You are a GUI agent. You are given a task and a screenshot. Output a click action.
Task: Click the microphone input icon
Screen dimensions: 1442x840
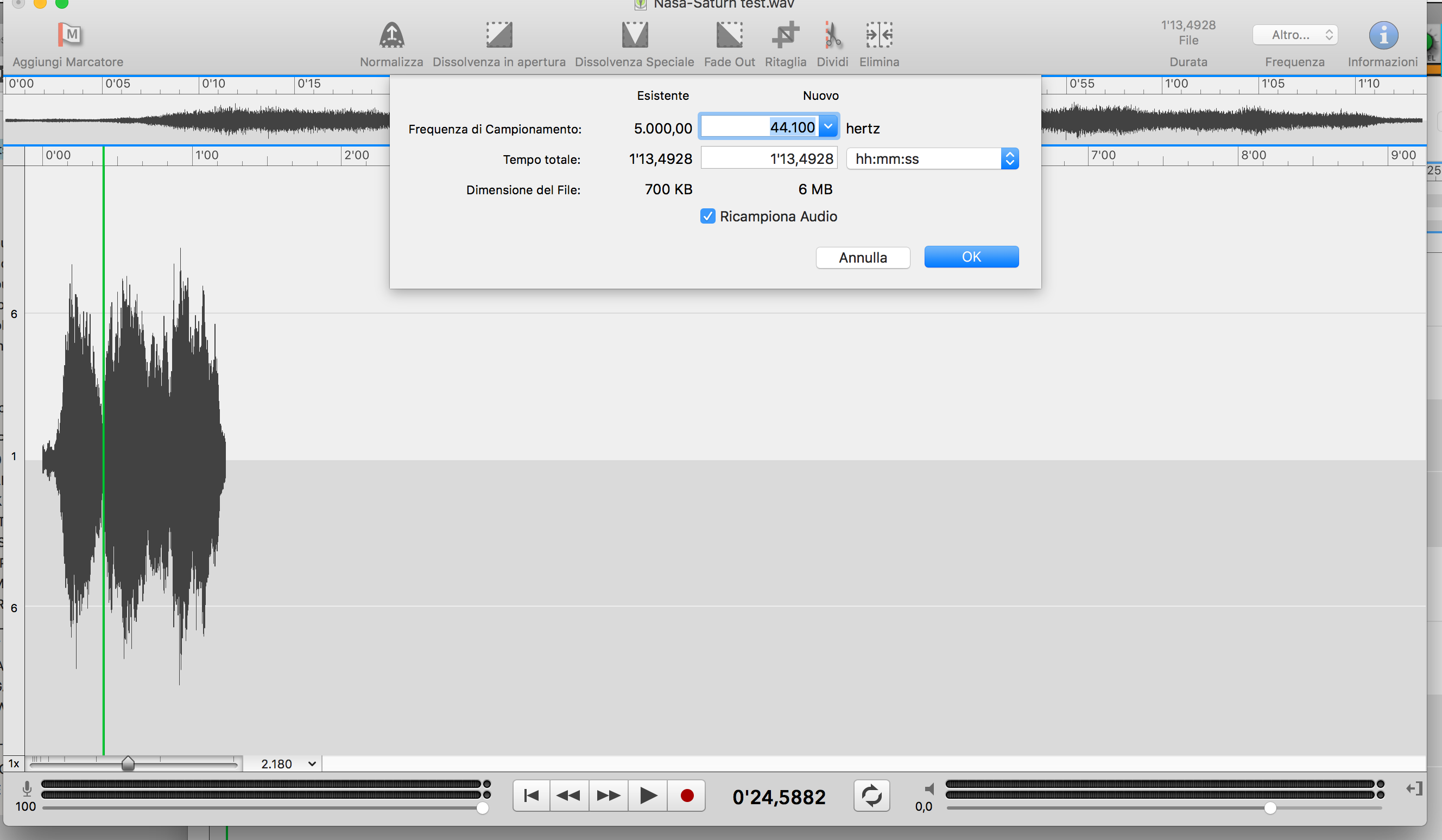coord(27,788)
